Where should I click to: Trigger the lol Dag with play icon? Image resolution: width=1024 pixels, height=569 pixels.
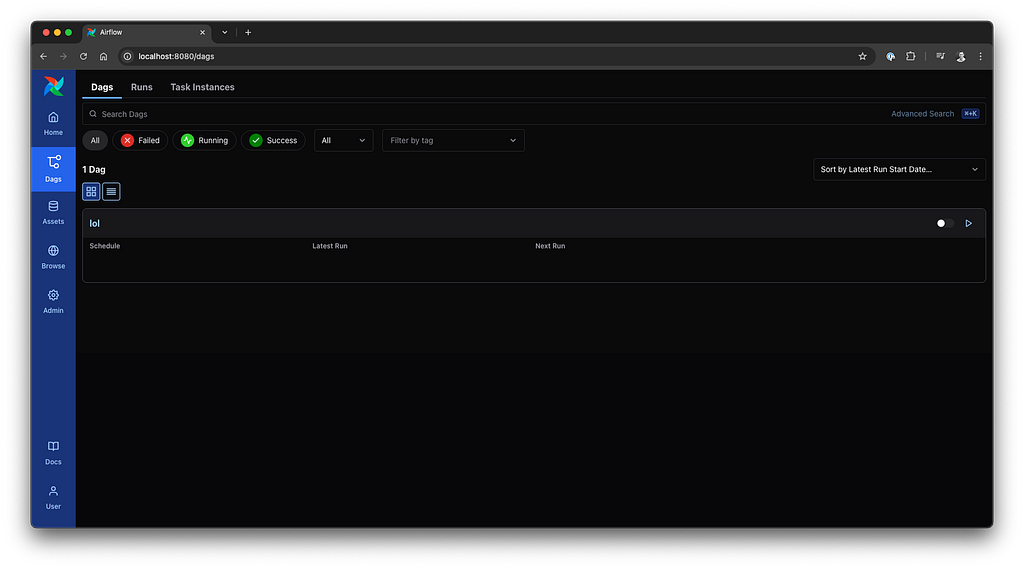click(x=968, y=223)
